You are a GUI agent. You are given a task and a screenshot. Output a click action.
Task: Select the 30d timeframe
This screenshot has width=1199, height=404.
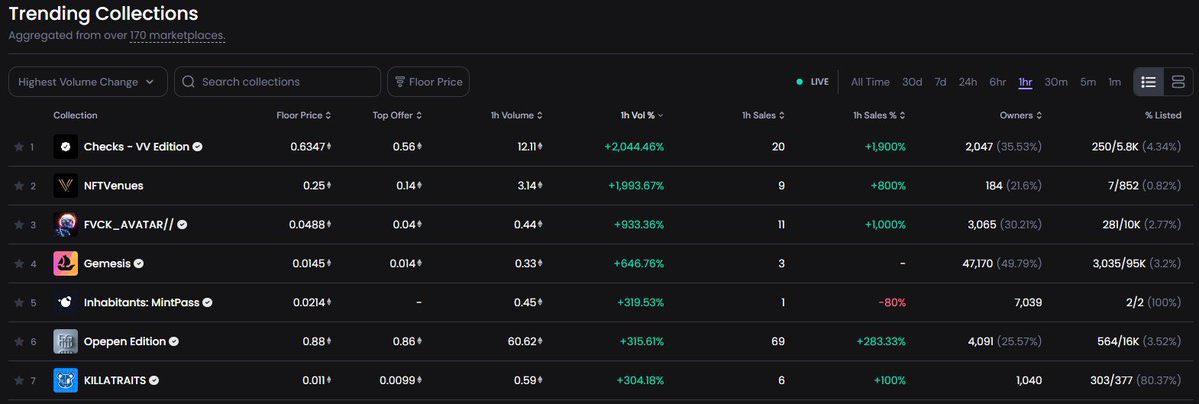912,82
